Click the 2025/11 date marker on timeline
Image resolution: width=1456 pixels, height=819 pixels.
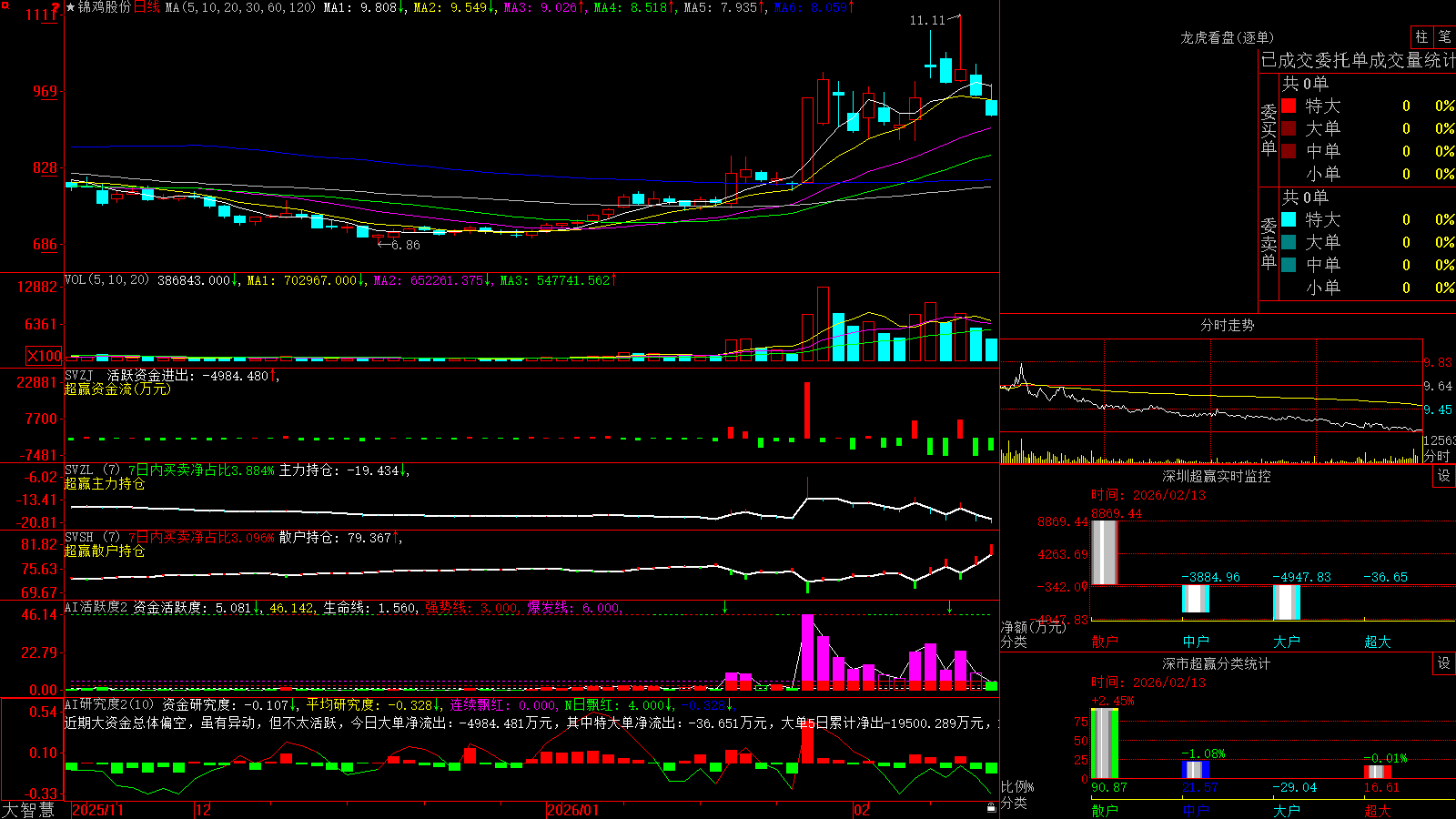97,809
